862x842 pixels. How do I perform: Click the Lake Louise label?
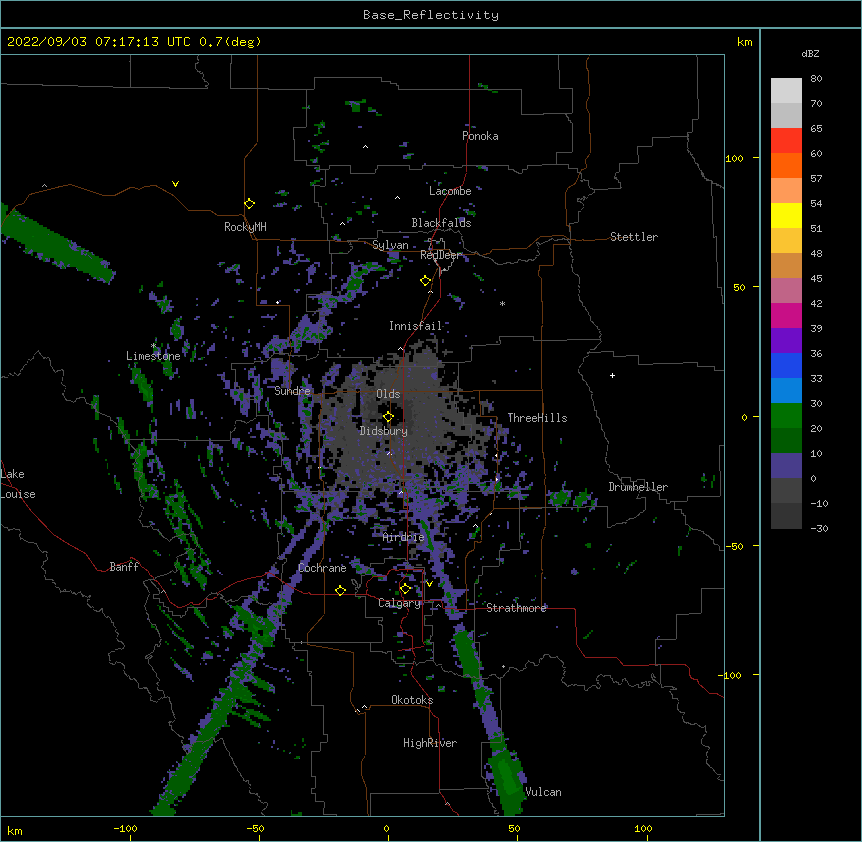click(16, 484)
